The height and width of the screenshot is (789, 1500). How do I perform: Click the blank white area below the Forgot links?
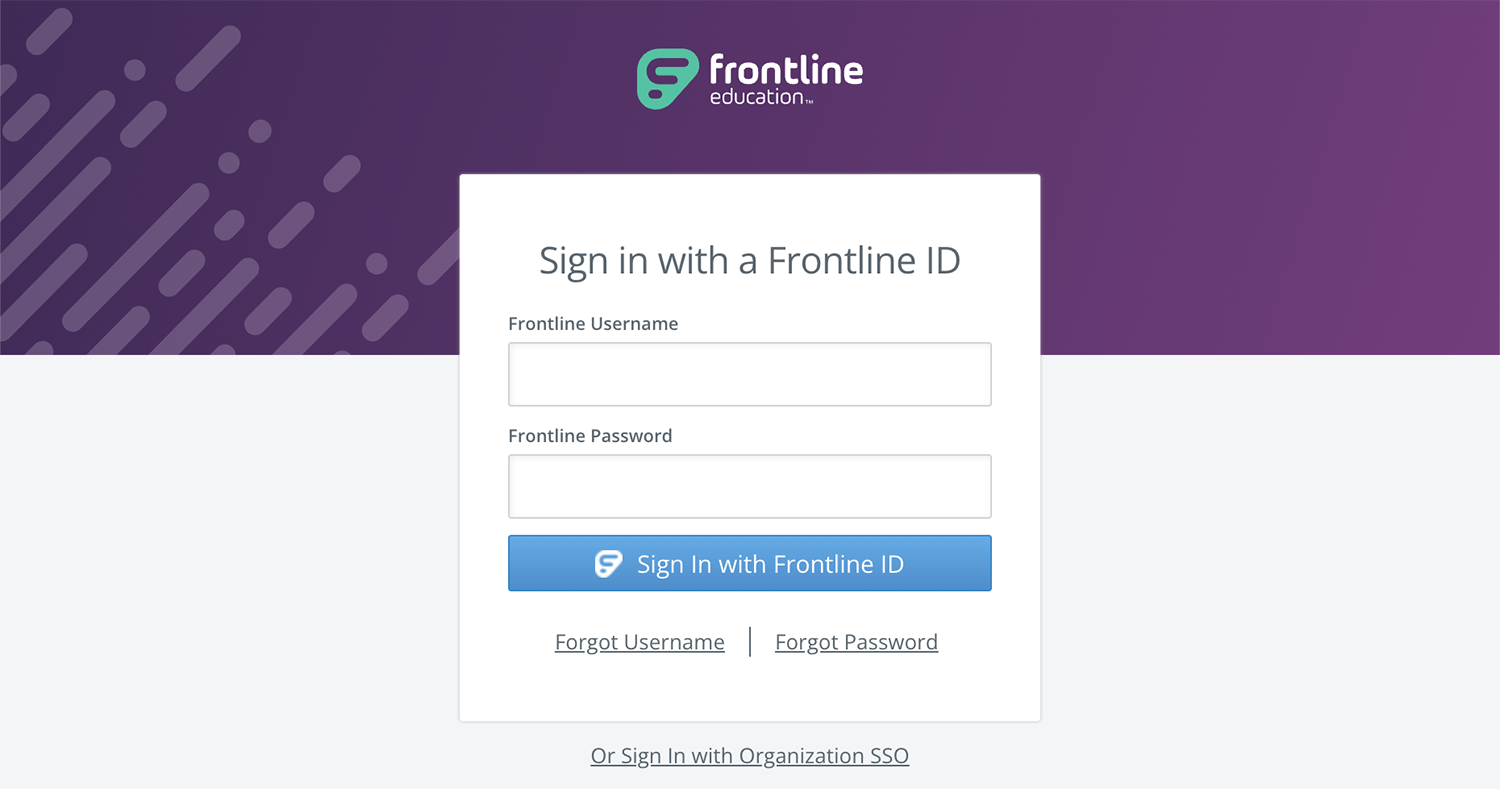[x=750, y=692]
